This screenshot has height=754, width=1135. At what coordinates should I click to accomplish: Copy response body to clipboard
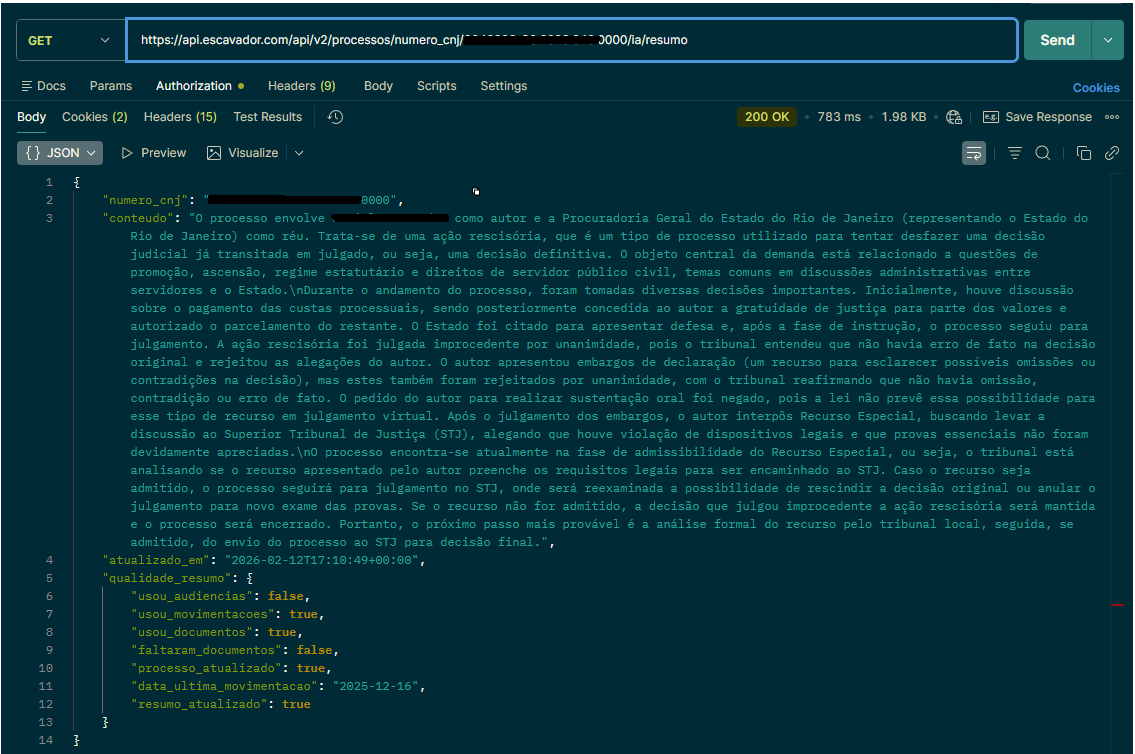tap(1084, 153)
